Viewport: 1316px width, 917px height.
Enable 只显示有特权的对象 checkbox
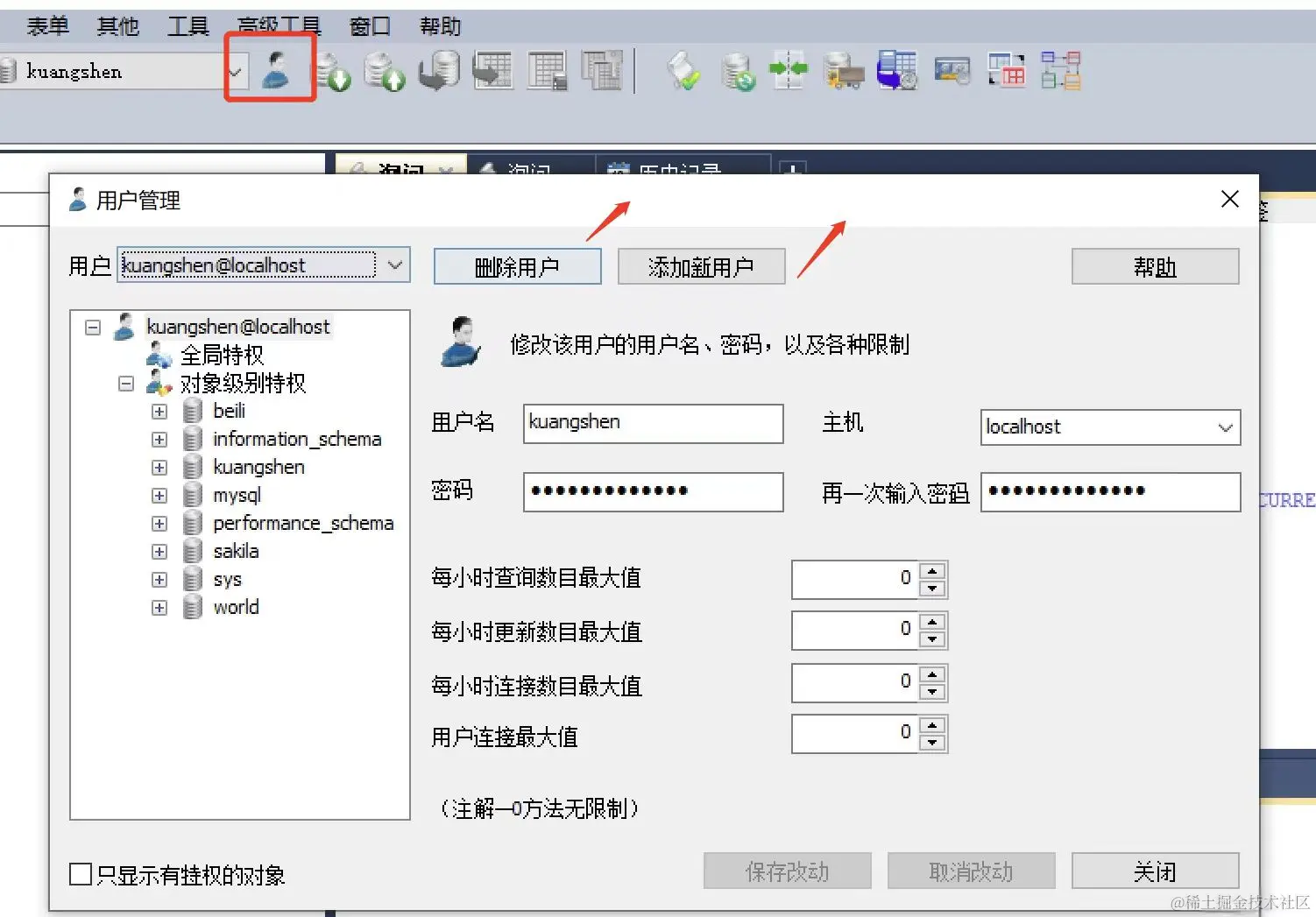click(x=80, y=873)
